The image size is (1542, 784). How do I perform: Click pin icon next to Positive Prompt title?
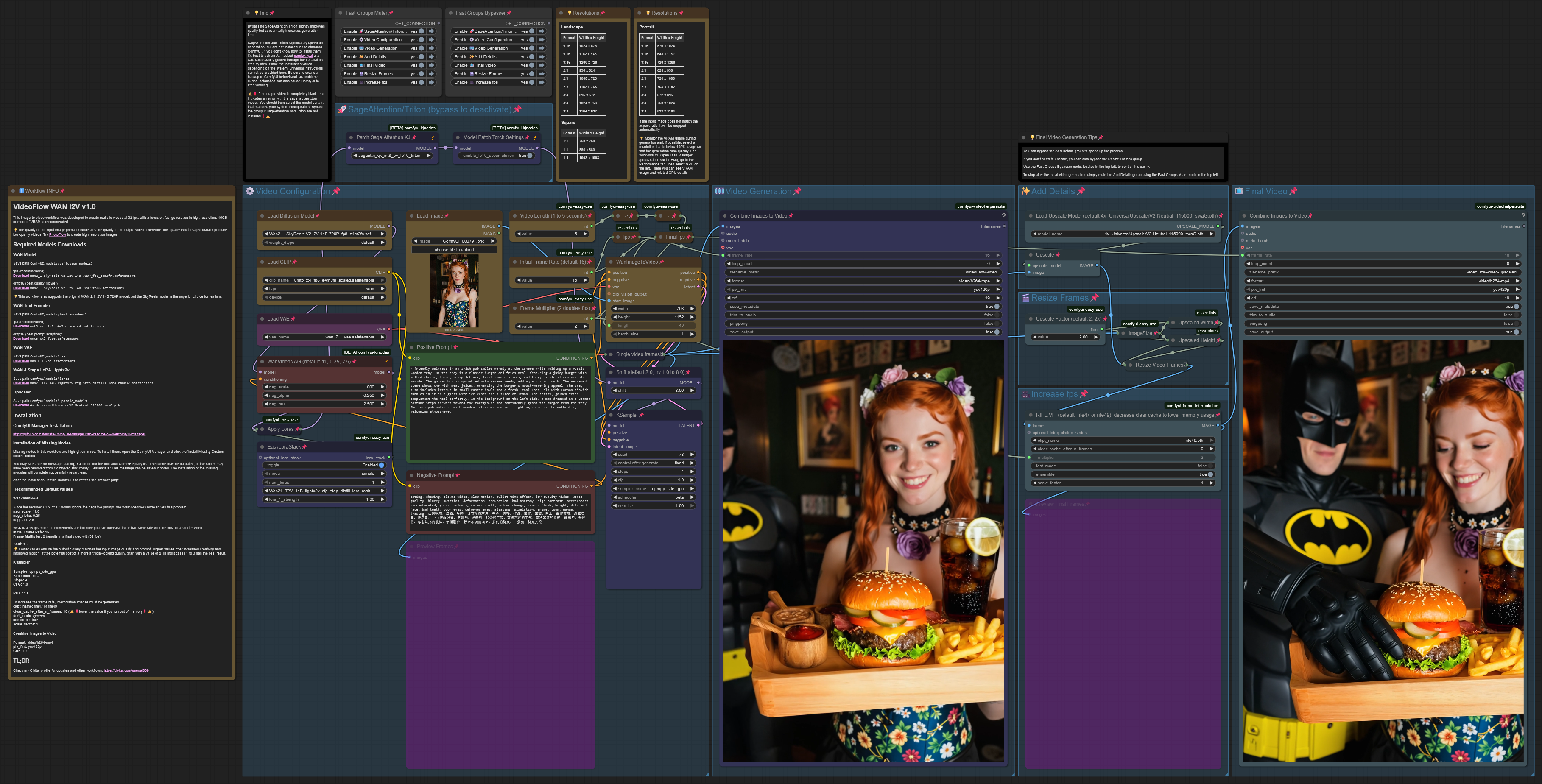click(x=455, y=348)
